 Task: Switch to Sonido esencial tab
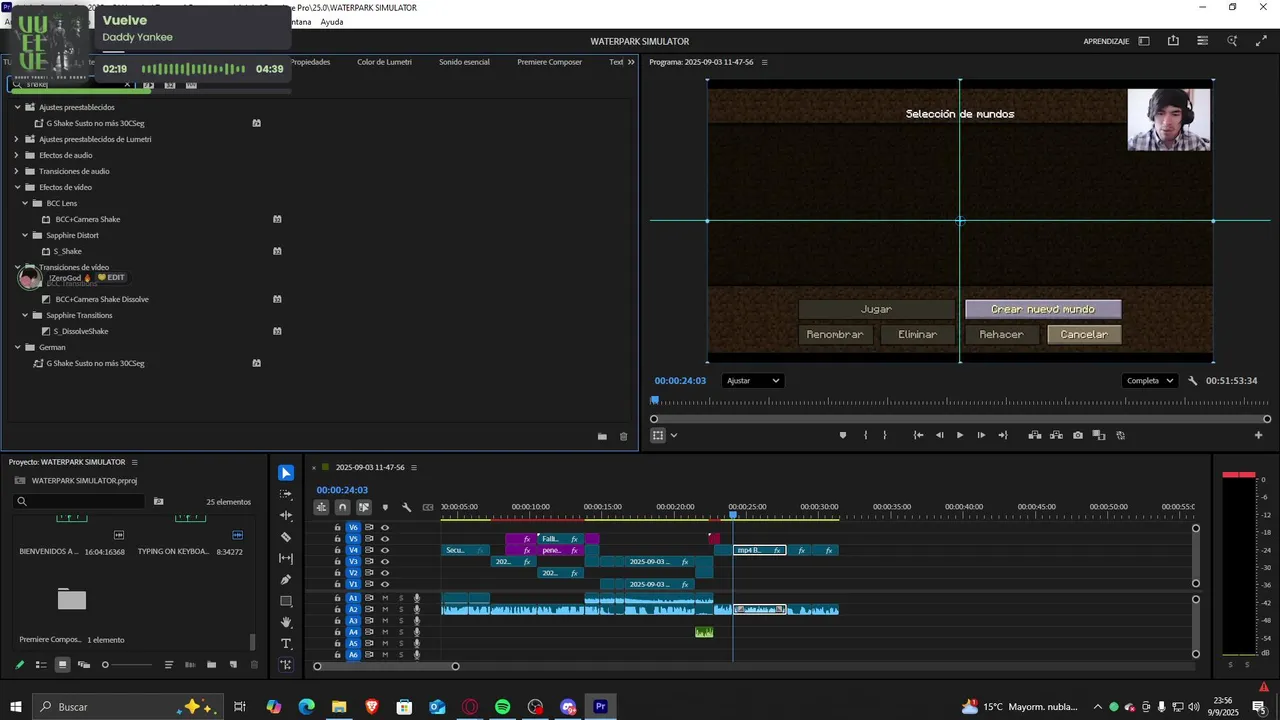pos(464,62)
